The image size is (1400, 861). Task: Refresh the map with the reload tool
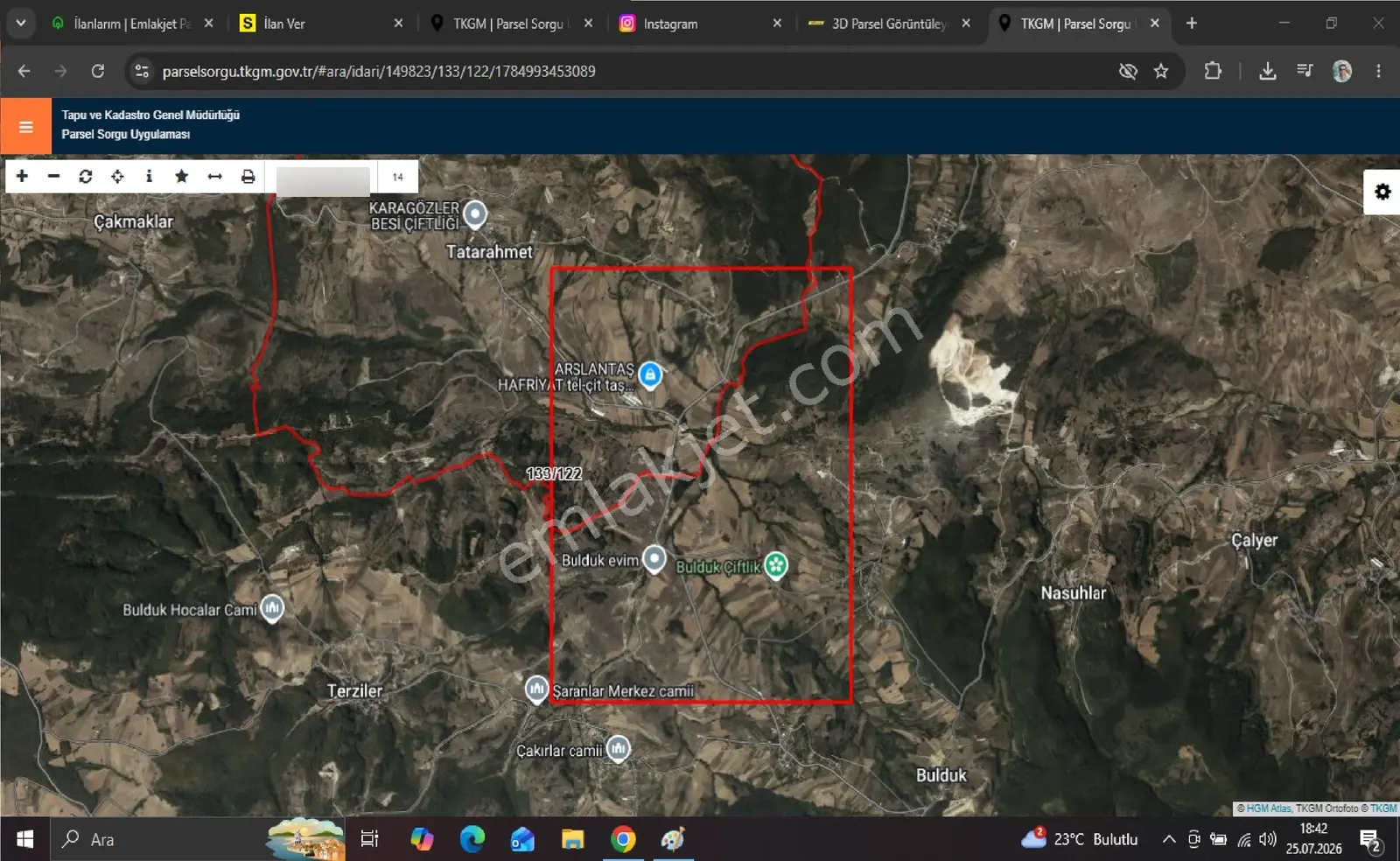tap(86, 176)
